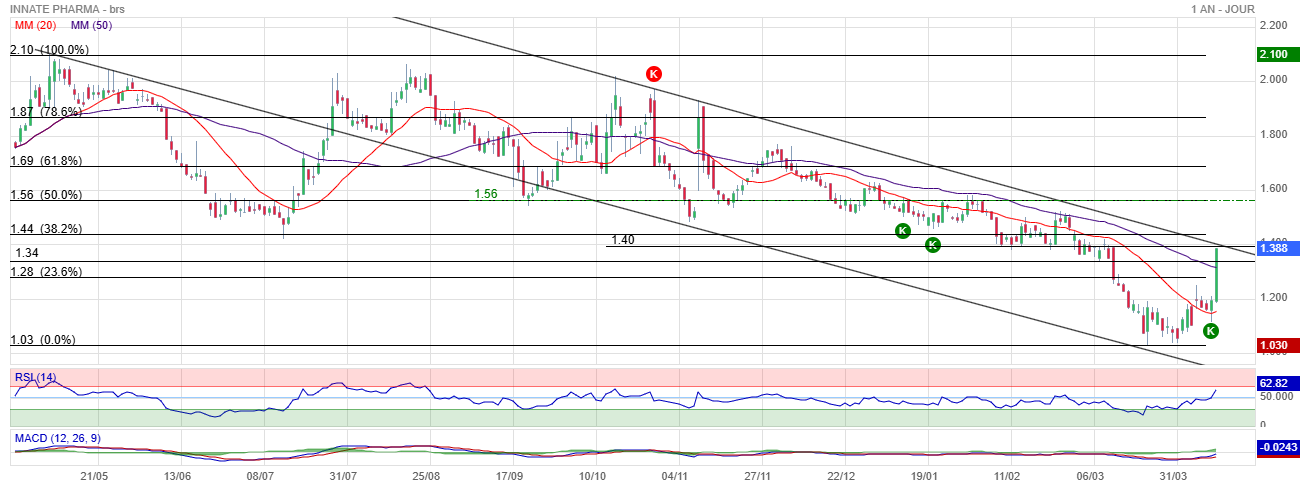Open the 1 AN - JOUR period selector

pos(1223,9)
